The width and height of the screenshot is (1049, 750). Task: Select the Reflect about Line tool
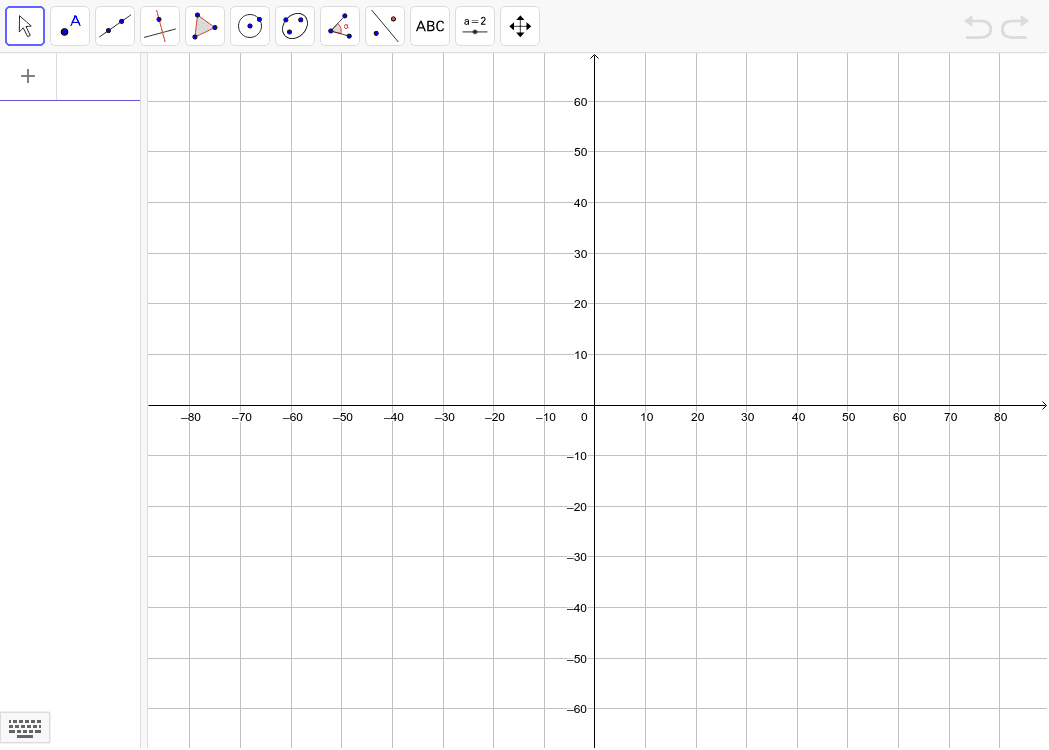coord(385,26)
